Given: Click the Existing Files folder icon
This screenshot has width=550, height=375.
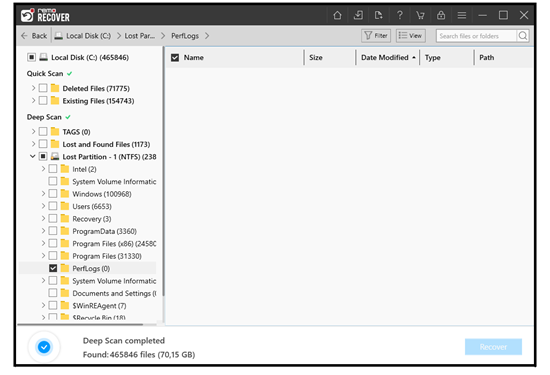Looking at the screenshot, I should click(x=55, y=101).
